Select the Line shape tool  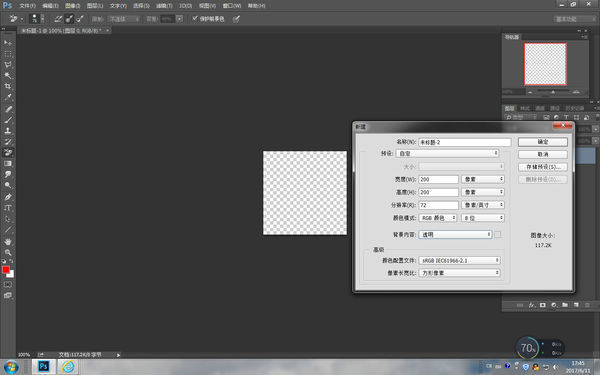8,230
